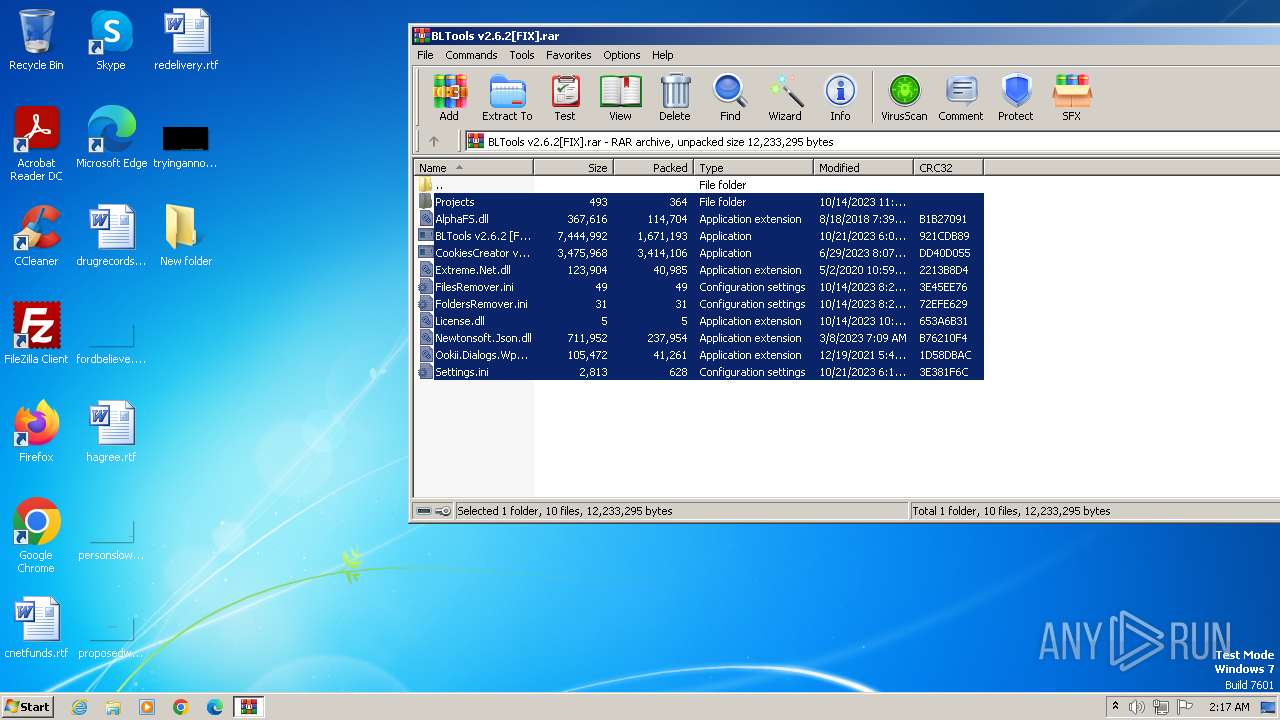1280x720 pixels.
Task: Click the archive path address field
Action: click(872, 141)
